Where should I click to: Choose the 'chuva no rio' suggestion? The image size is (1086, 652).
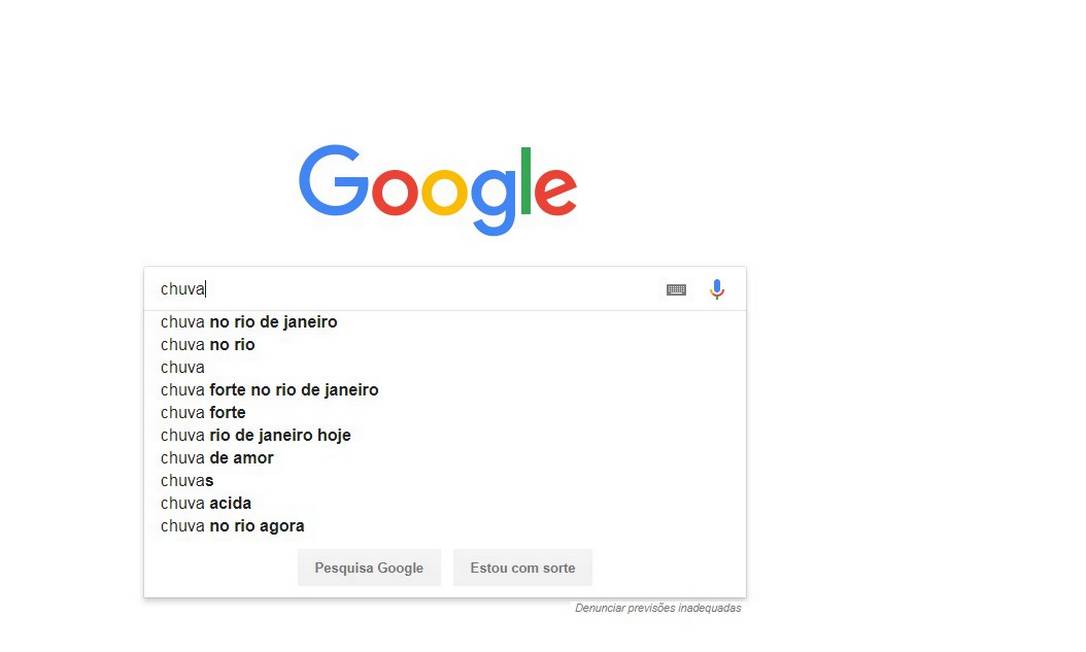(208, 345)
